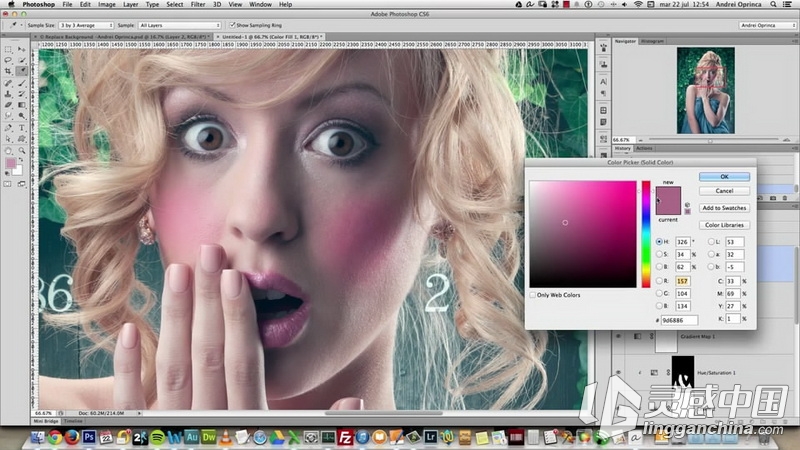Select the Rectangular Marquee tool

(x=9, y=49)
